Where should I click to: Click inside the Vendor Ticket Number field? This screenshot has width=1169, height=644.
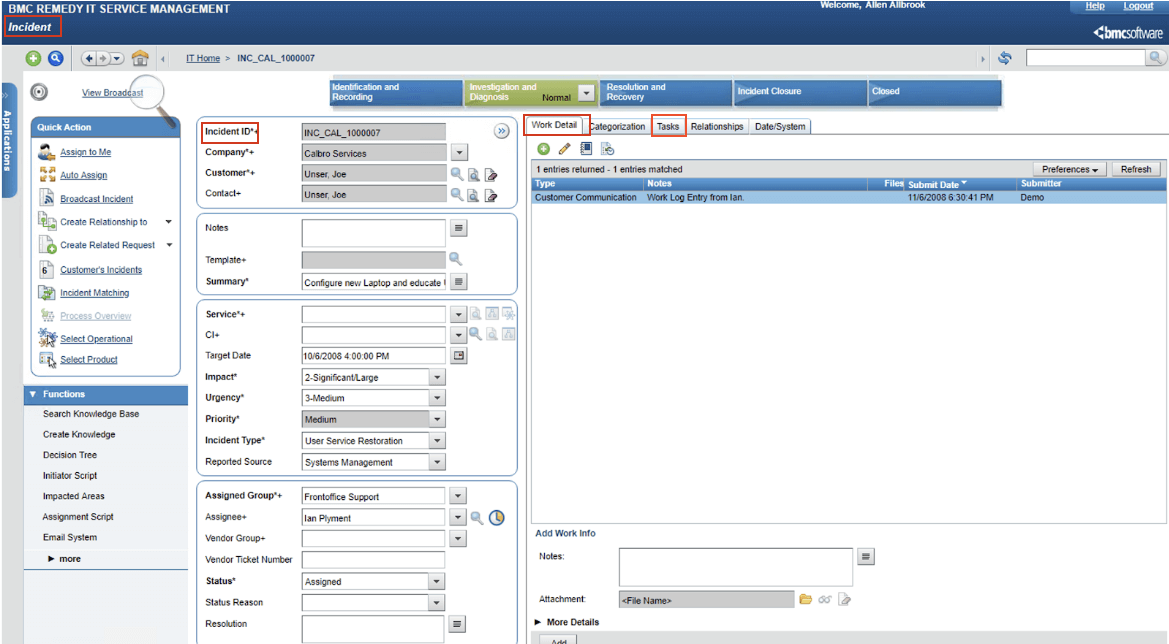point(374,559)
